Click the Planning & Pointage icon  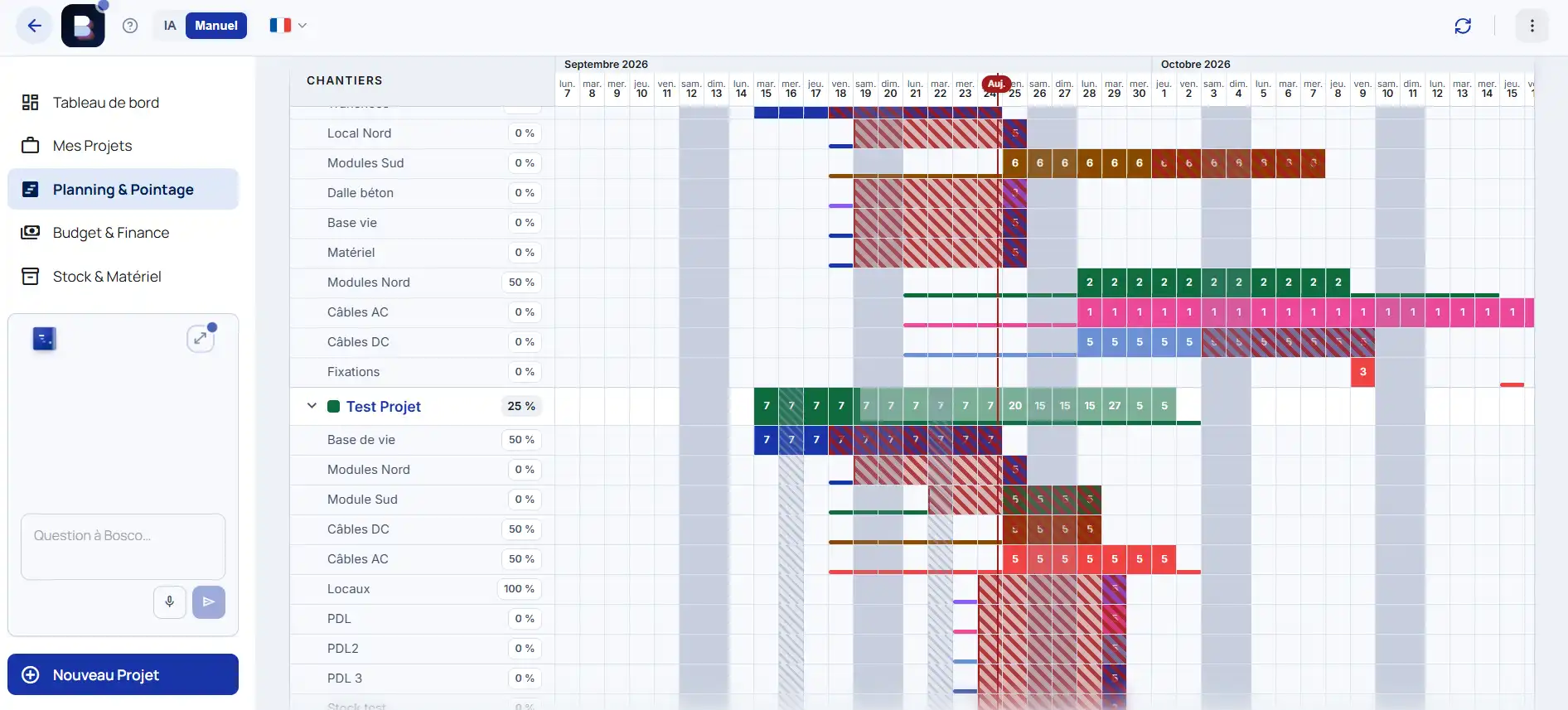click(x=31, y=190)
